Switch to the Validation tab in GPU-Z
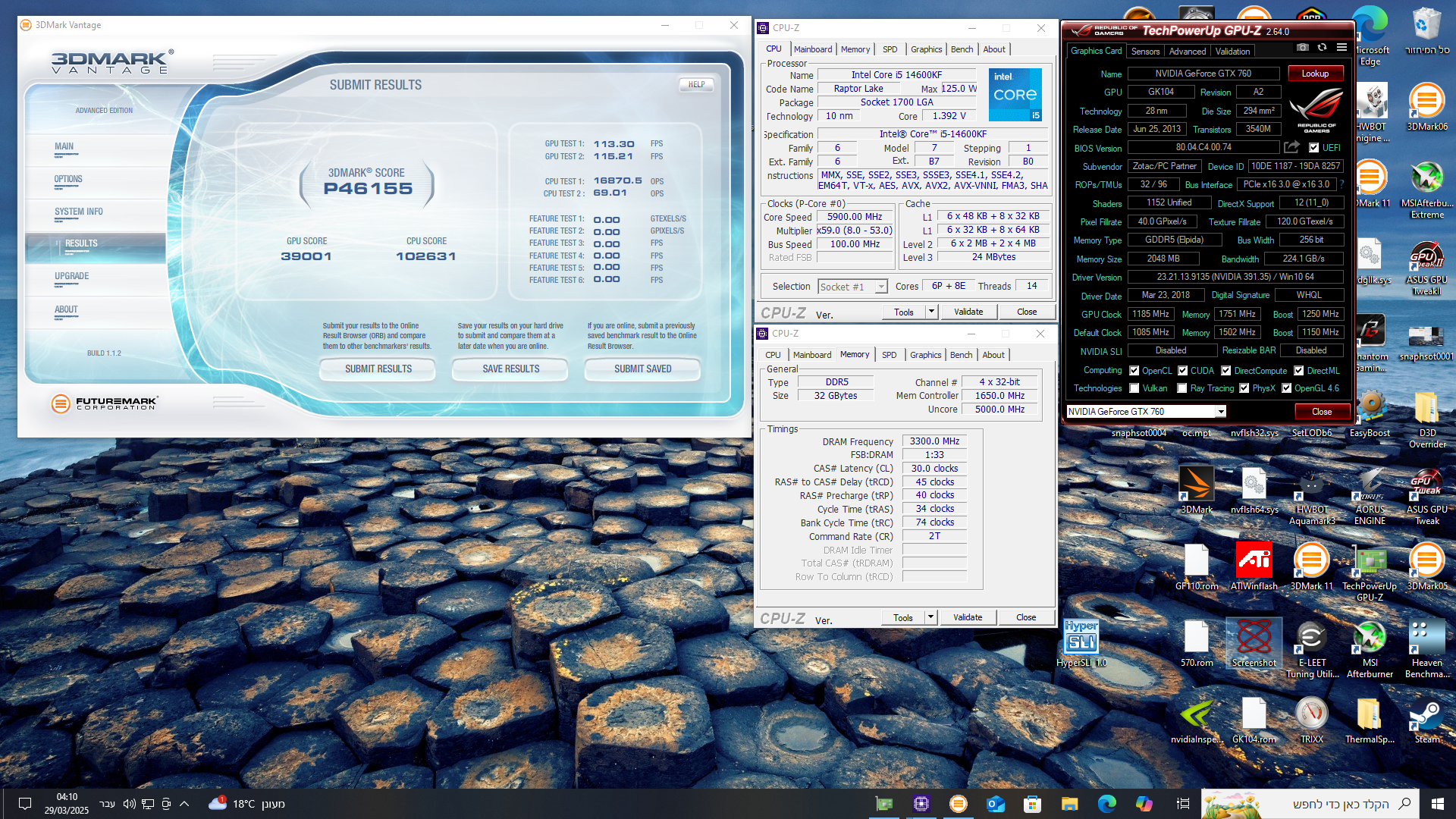The width and height of the screenshot is (1456, 819). [x=1233, y=52]
